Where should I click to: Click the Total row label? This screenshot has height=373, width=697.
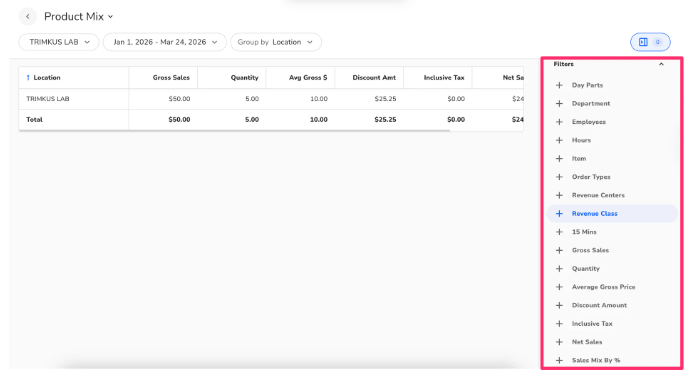pyautogui.click(x=34, y=120)
